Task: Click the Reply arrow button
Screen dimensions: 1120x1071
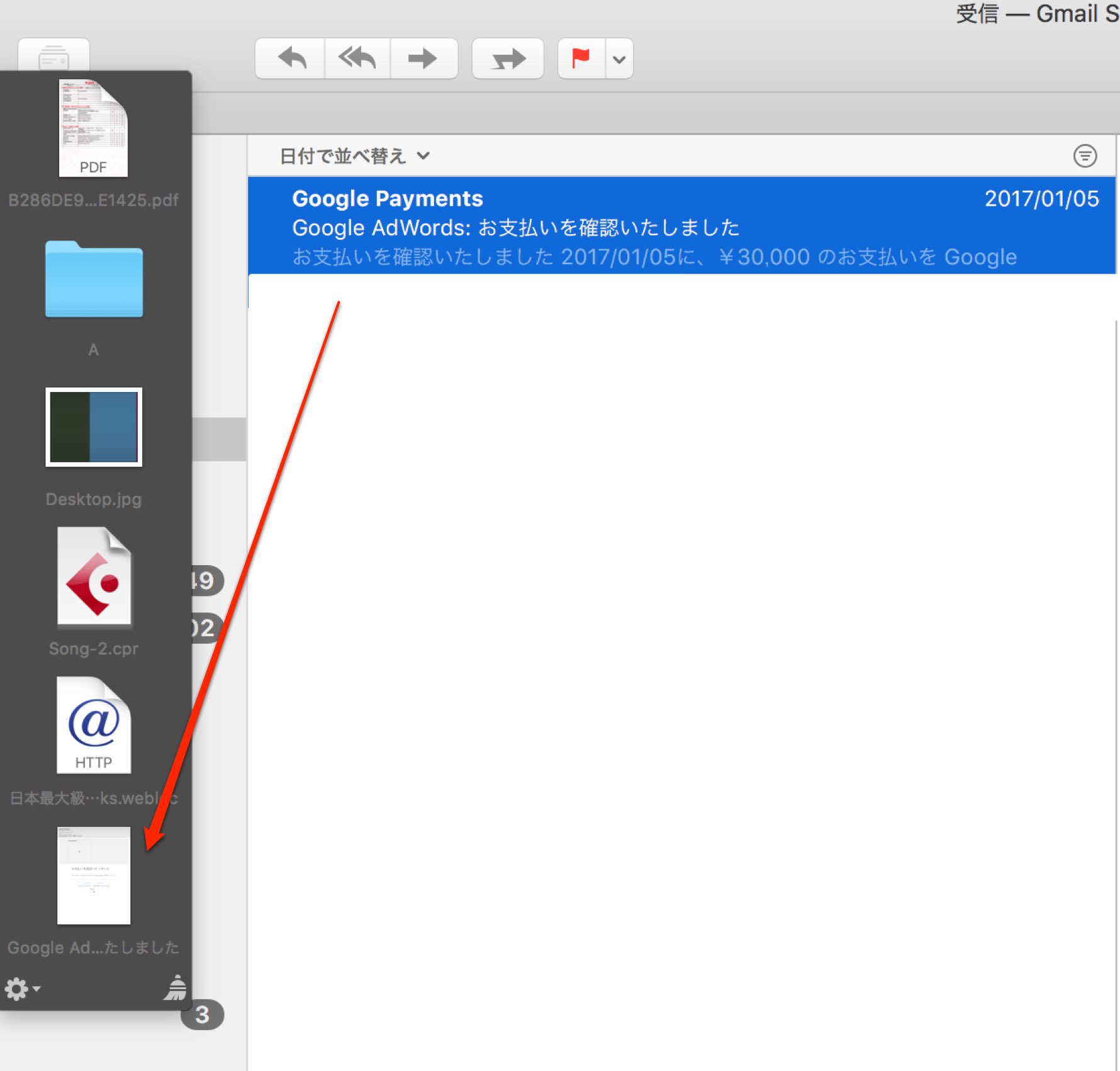Action: pyautogui.click(x=291, y=59)
